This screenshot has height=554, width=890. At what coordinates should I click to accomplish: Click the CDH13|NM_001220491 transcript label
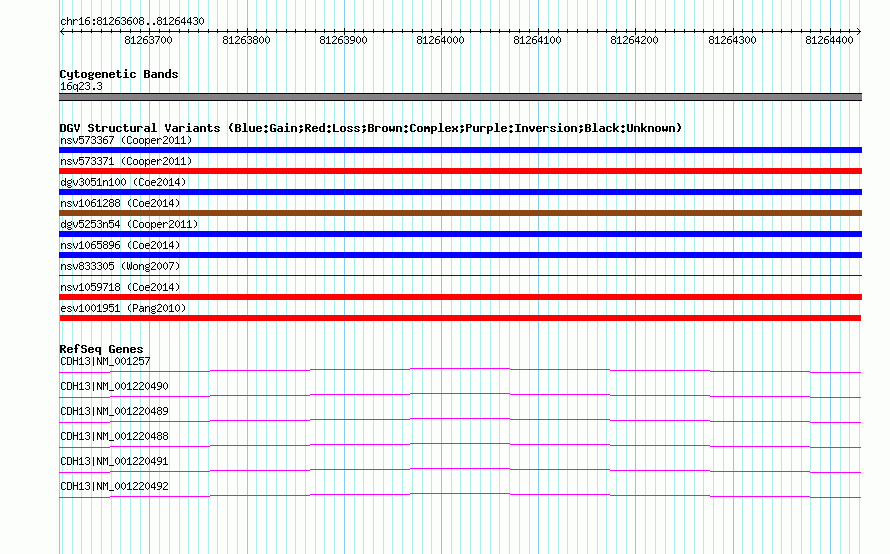click(x=114, y=461)
